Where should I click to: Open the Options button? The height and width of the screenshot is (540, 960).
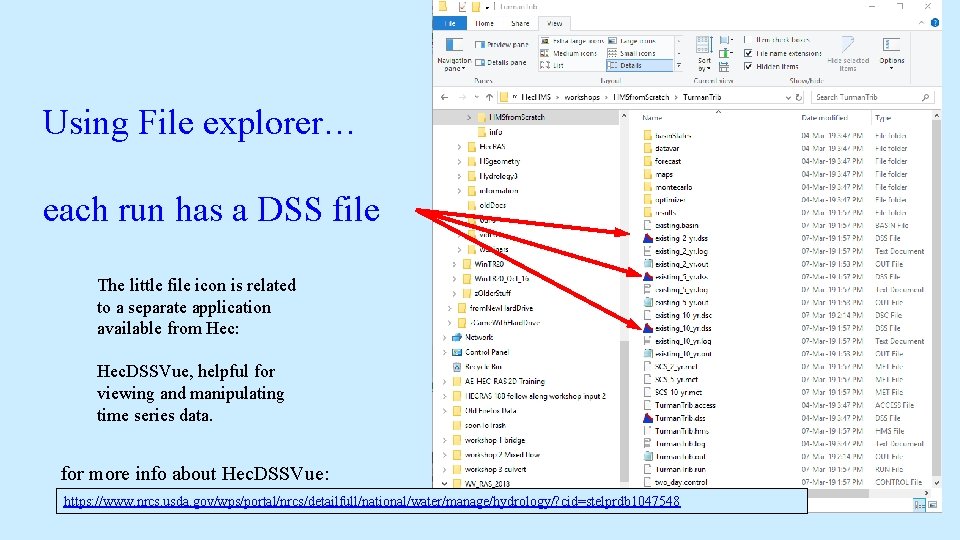891,54
